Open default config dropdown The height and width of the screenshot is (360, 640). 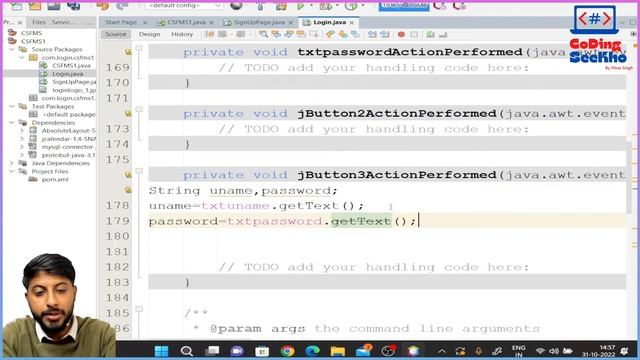(184, 6)
